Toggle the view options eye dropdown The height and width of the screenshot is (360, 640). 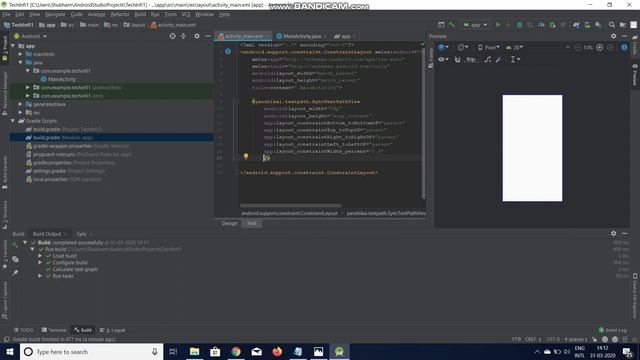443,59
